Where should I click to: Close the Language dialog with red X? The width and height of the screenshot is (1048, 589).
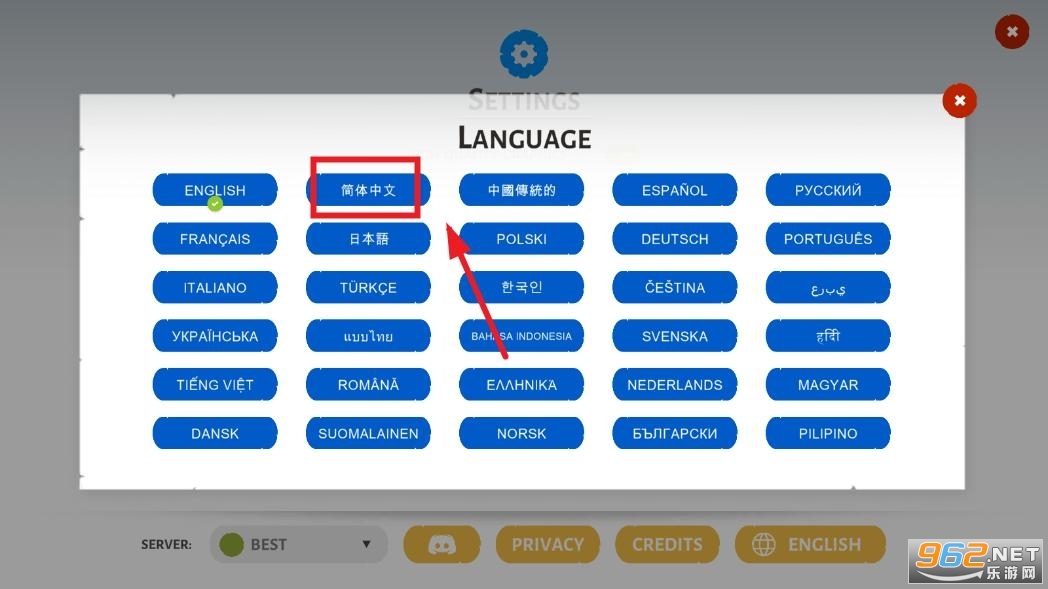tap(959, 101)
